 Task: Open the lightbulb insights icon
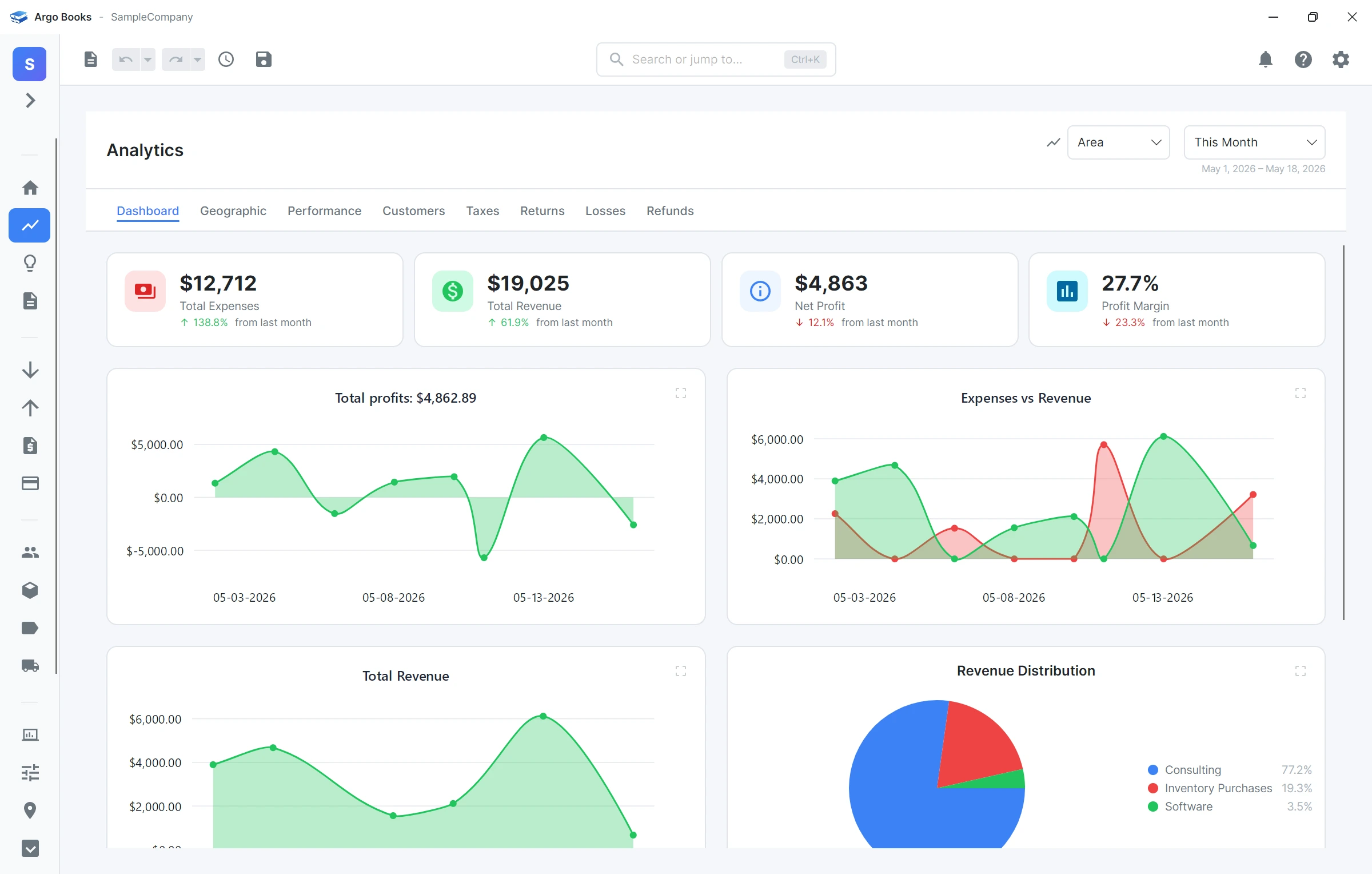click(x=30, y=263)
